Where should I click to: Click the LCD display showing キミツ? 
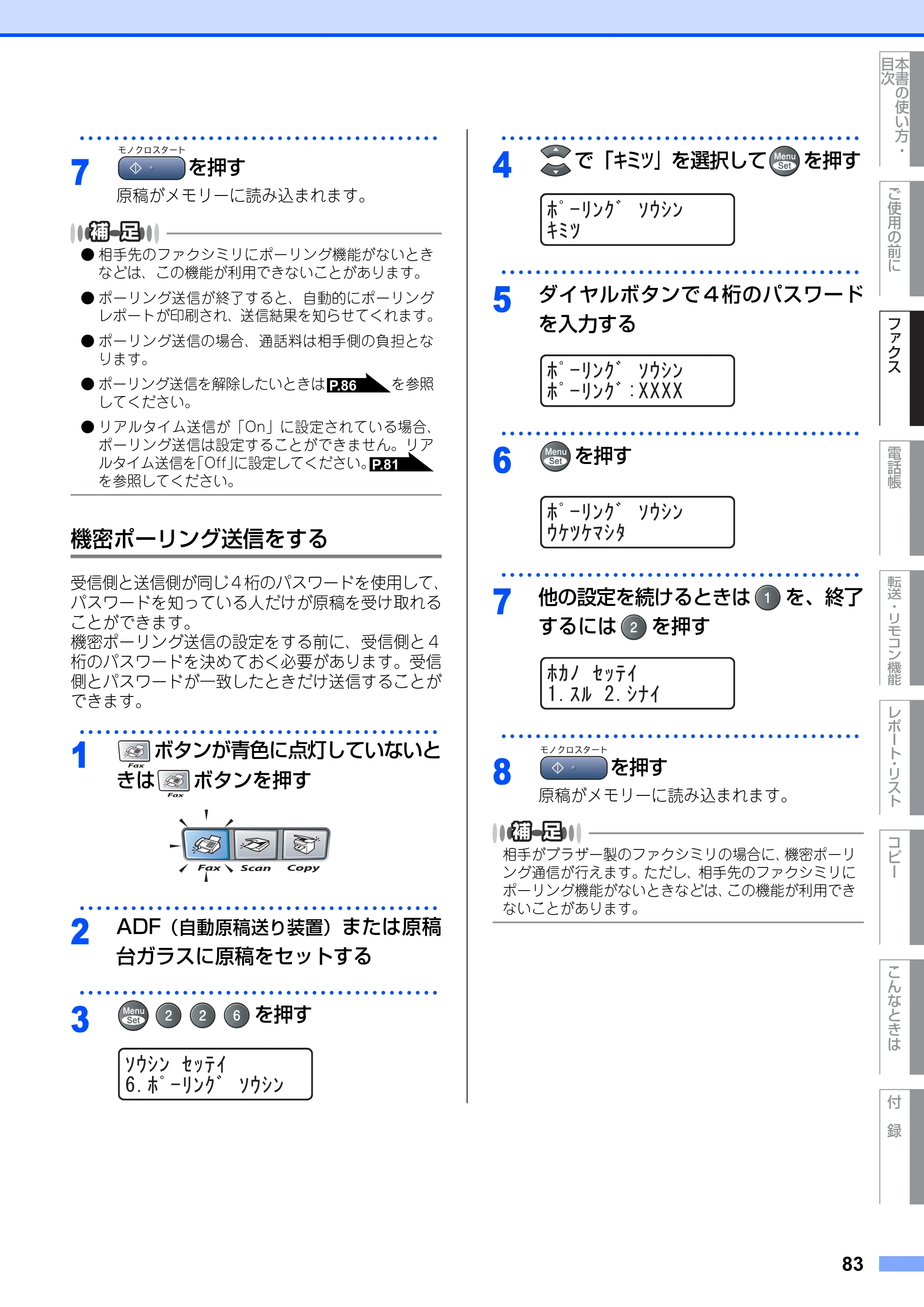(x=637, y=220)
